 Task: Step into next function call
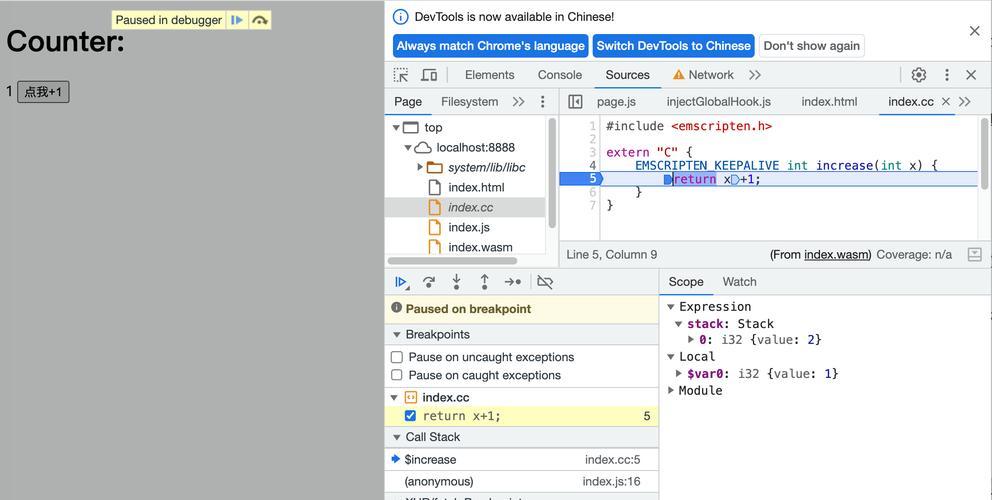[x=456, y=282]
